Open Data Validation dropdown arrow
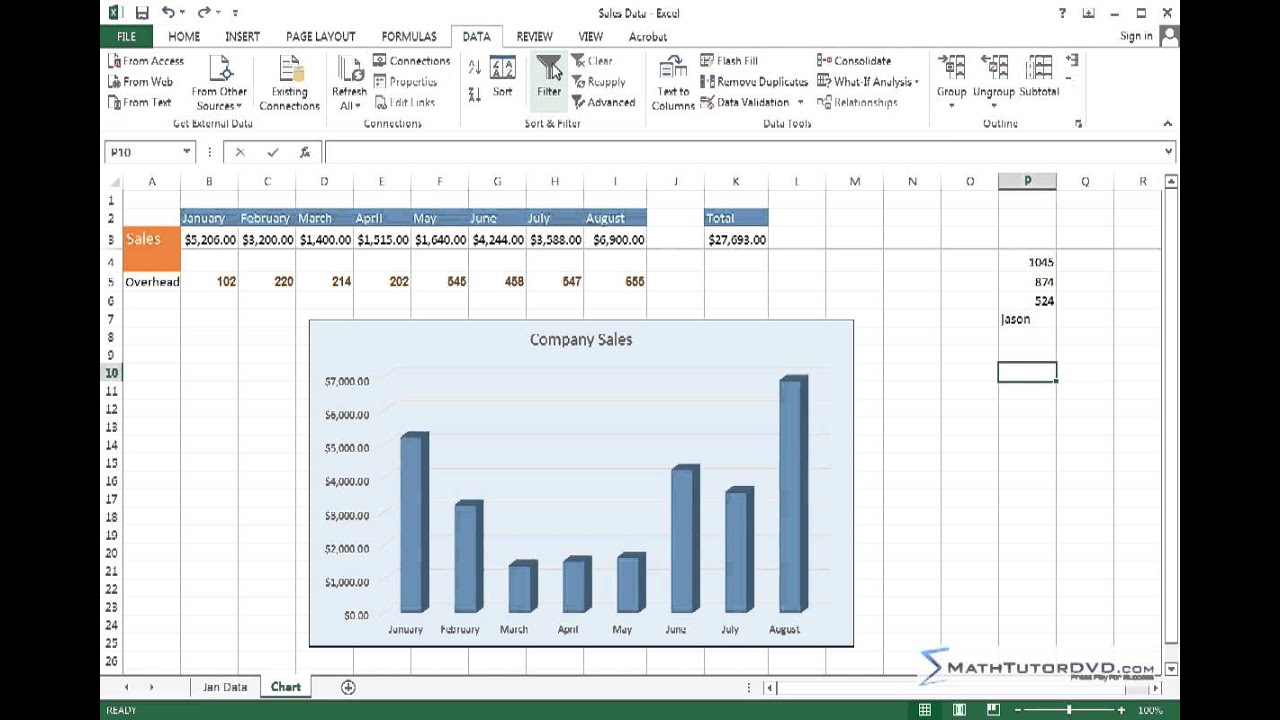Image resolution: width=1280 pixels, height=720 pixels. click(800, 102)
